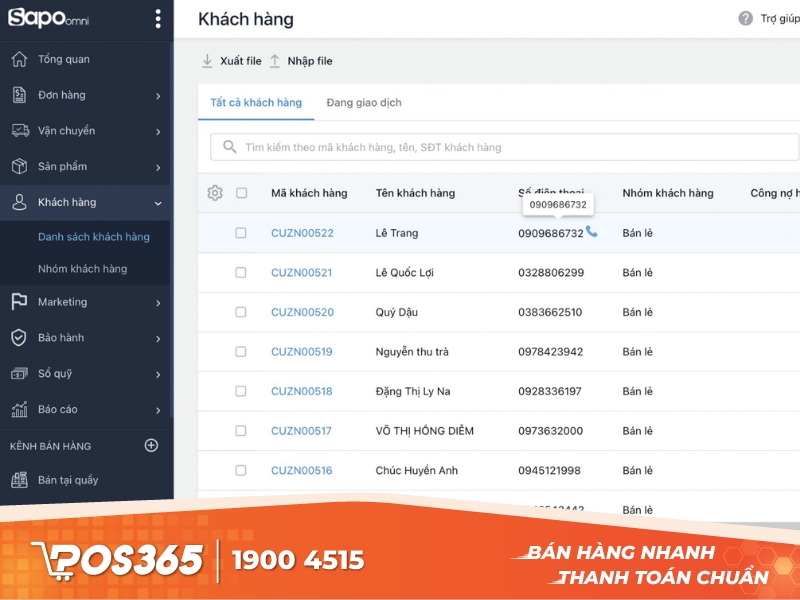This screenshot has height=600, width=800.
Task: Toggle the select-all customers checkbox
Action: coord(241,193)
